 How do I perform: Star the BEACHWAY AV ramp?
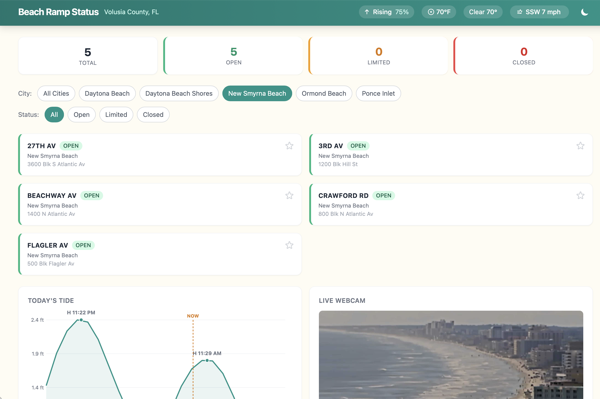coord(289,195)
